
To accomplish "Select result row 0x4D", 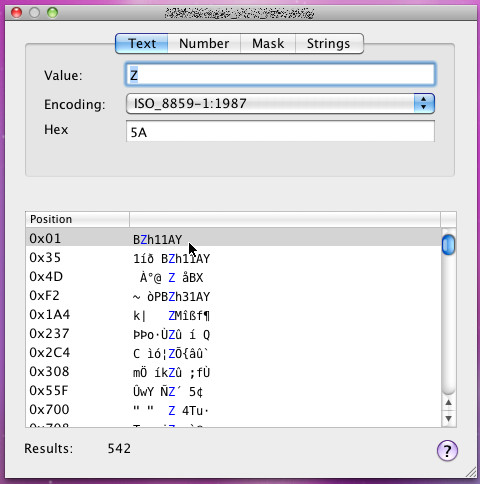I will [x=233, y=277].
